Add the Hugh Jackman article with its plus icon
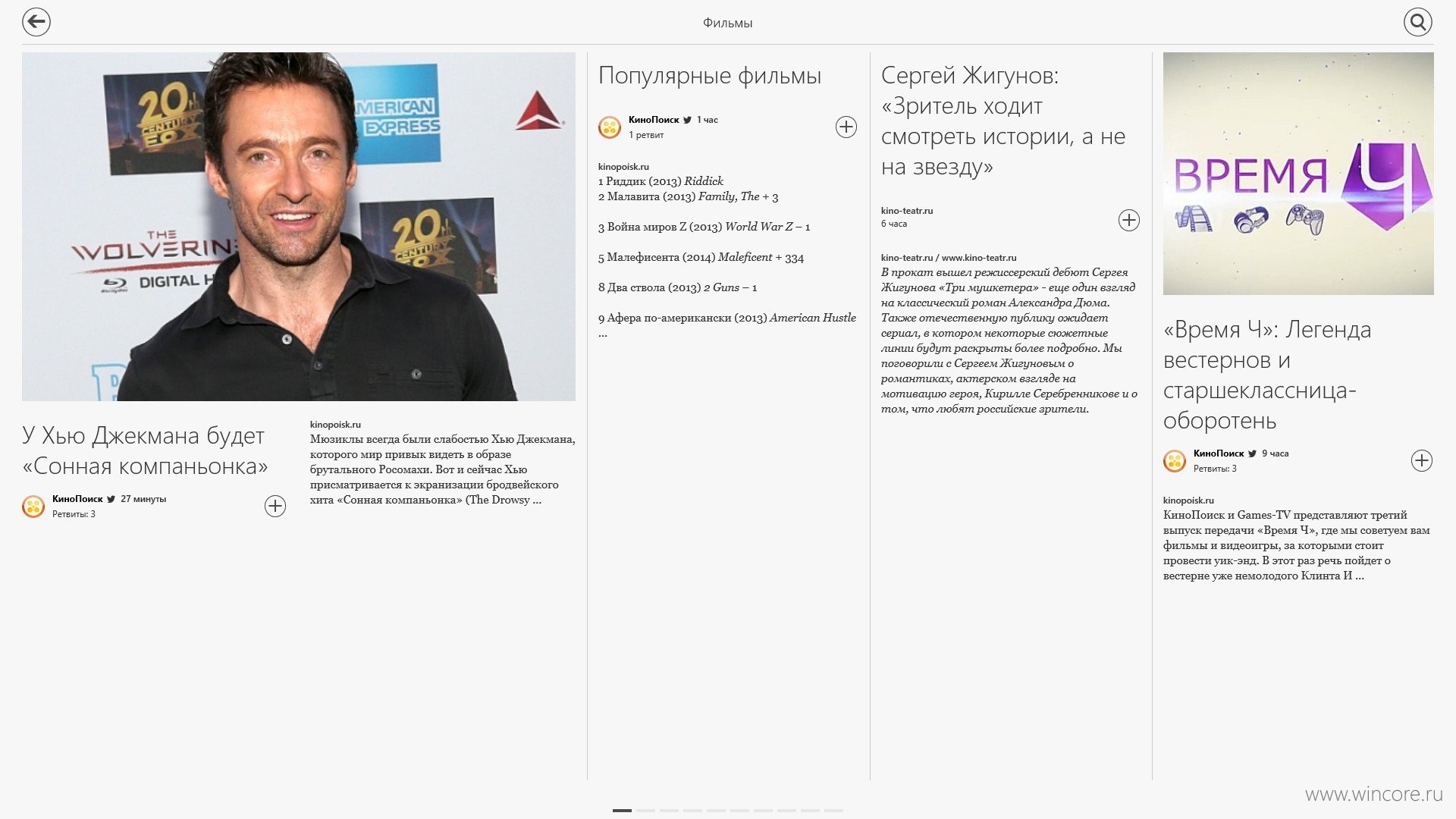The image size is (1456, 819). click(x=275, y=506)
